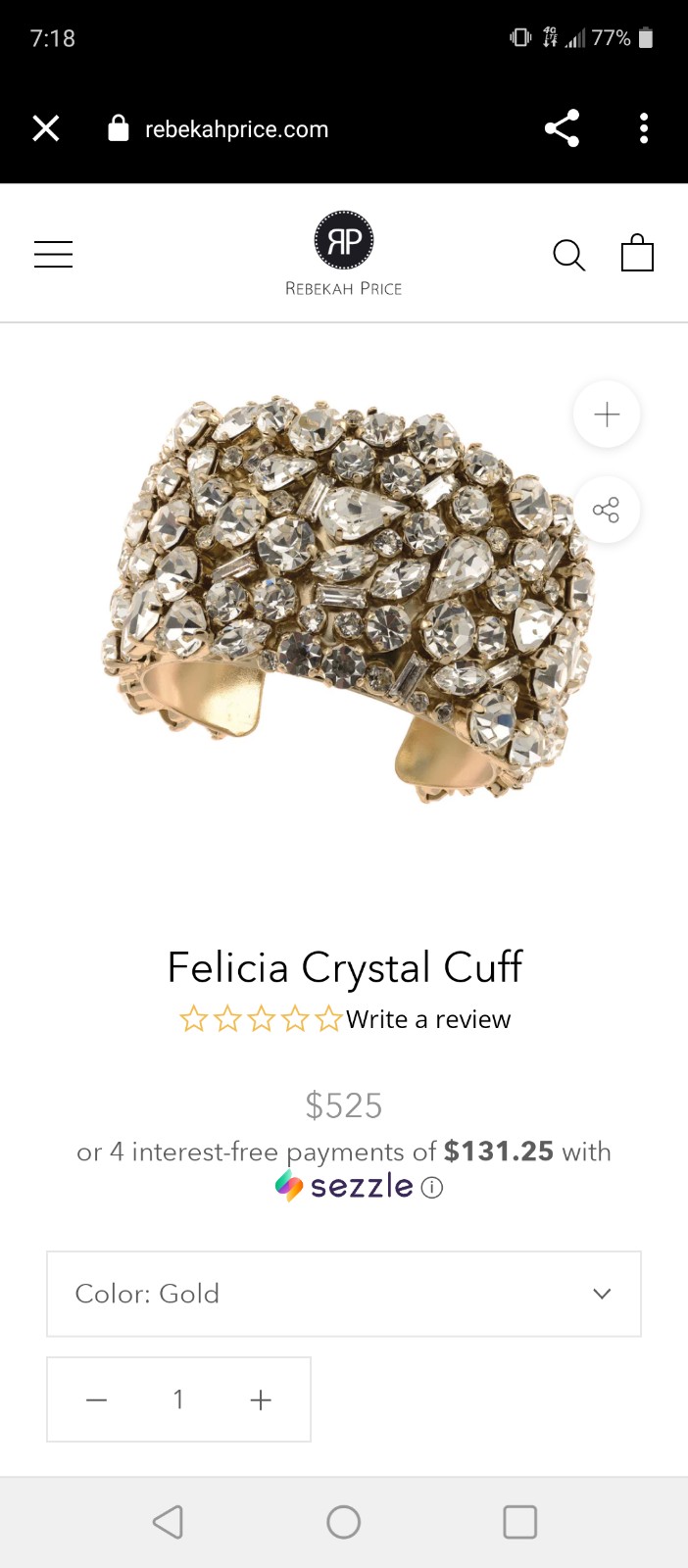Share product via round share icon
This screenshot has width=688, height=1568.
coord(607,510)
